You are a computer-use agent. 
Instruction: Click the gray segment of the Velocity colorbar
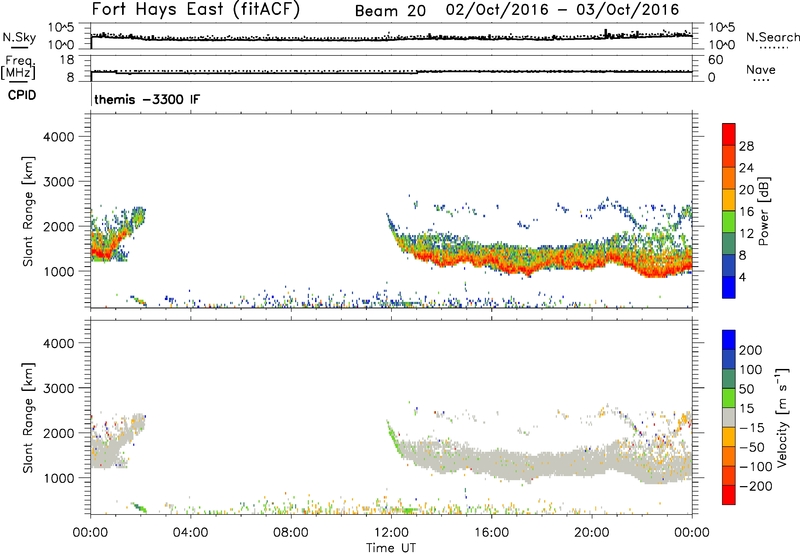[x=729, y=417]
